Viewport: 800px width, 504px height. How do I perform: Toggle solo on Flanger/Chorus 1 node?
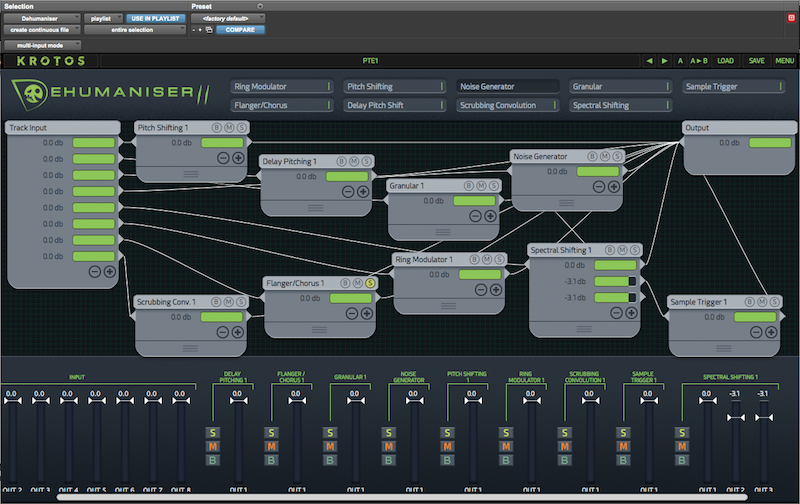[370, 283]
